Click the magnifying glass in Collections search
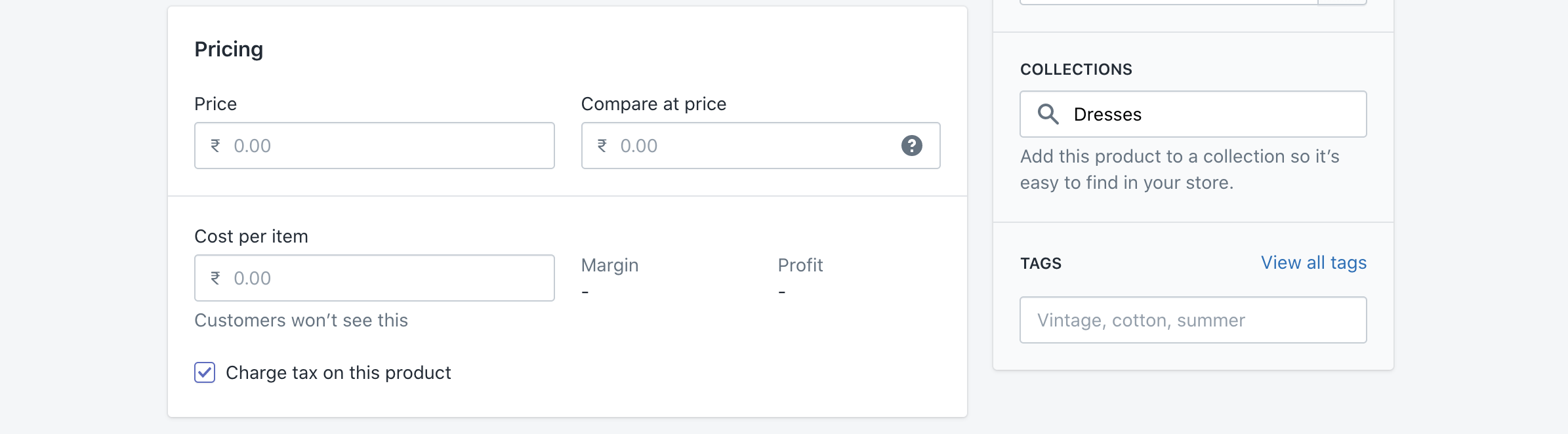1568x434 pixels. 1048,113
